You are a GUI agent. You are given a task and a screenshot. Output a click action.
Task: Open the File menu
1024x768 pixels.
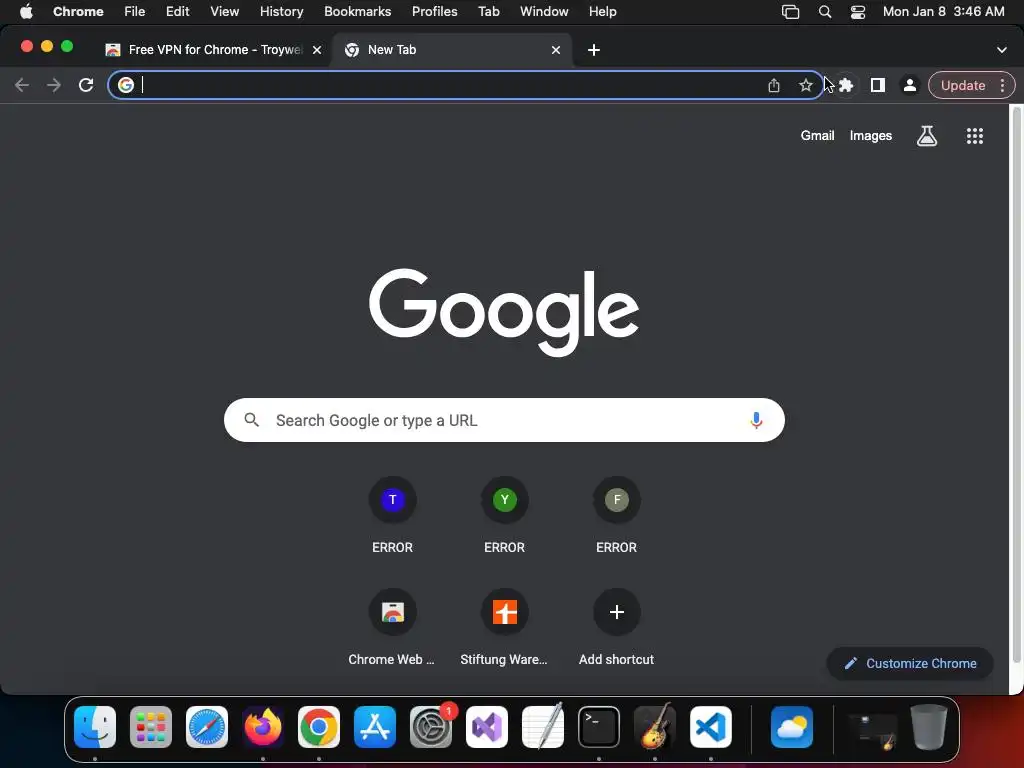pyautogui.click(x=135, y=12)
